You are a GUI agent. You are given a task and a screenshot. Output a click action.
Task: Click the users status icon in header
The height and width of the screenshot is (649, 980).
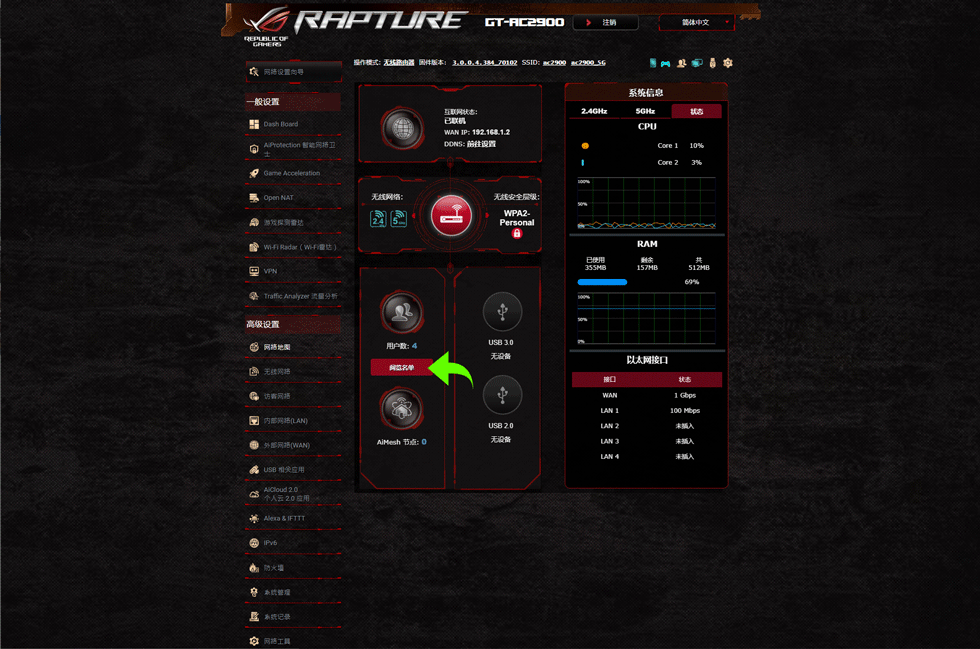pyautogui.click(x=681, y=63)
